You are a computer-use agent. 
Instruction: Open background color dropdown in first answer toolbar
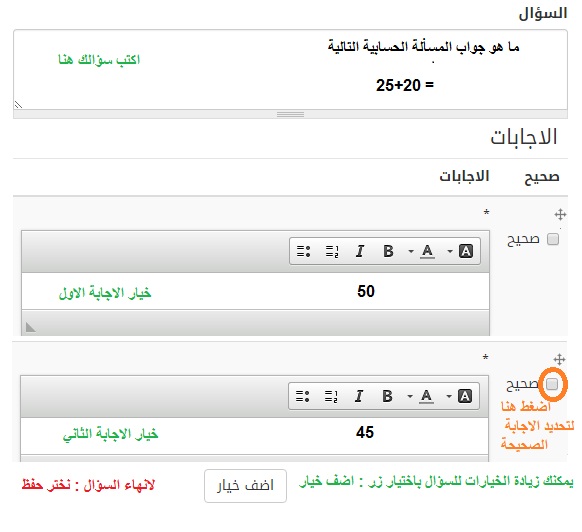pos(450,251)
